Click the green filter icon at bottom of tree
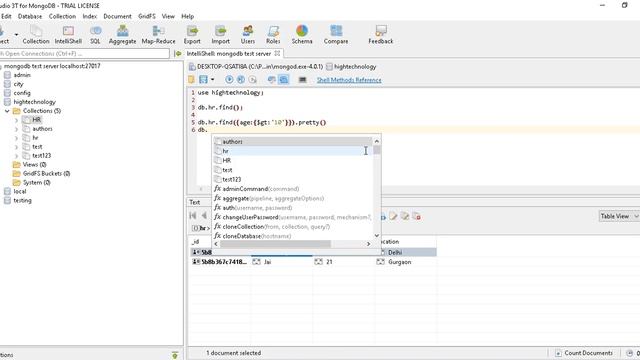 click(175, 355)
